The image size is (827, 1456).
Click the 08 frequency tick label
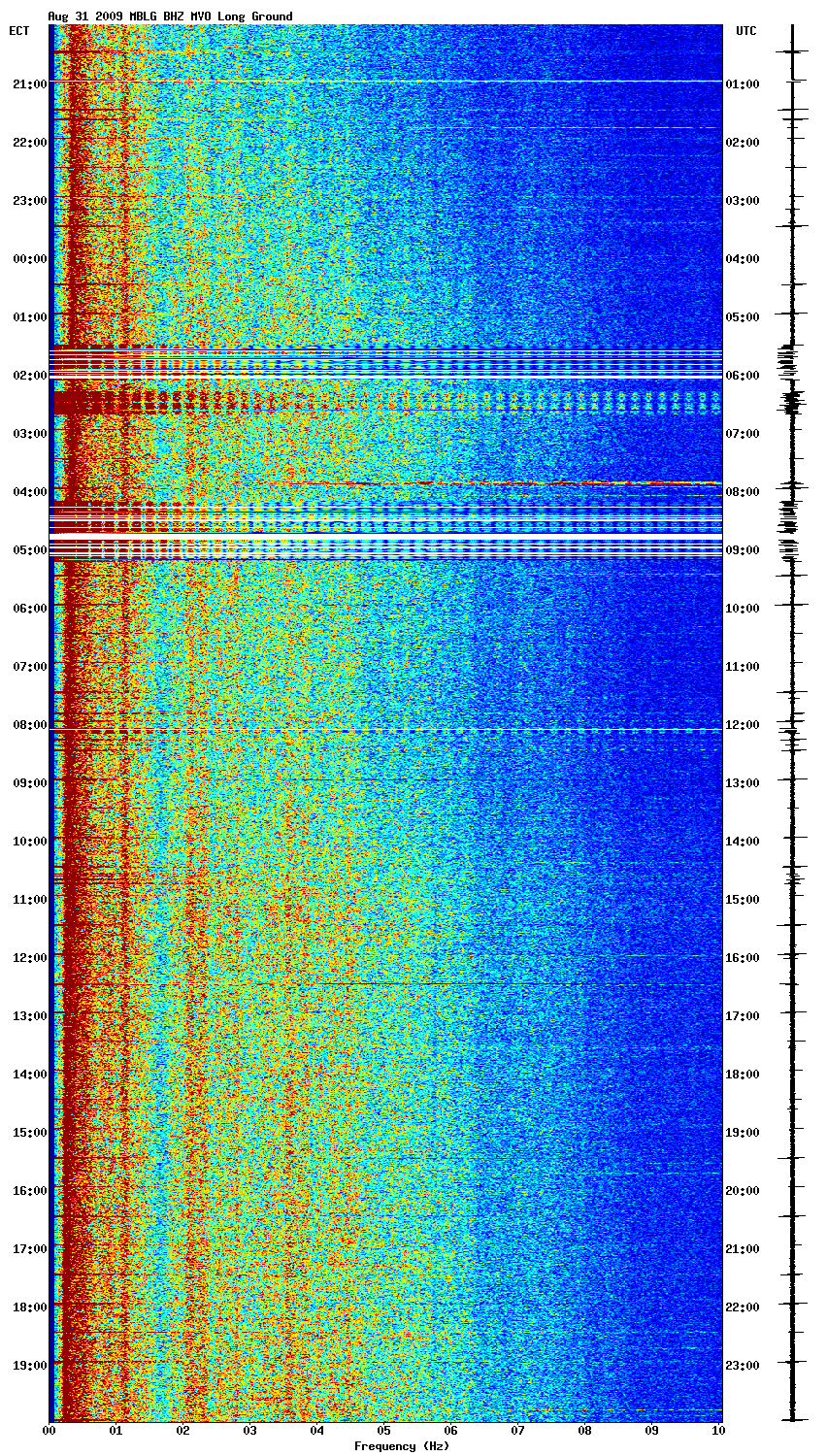pyautogui.click(x=585, y=1431)
